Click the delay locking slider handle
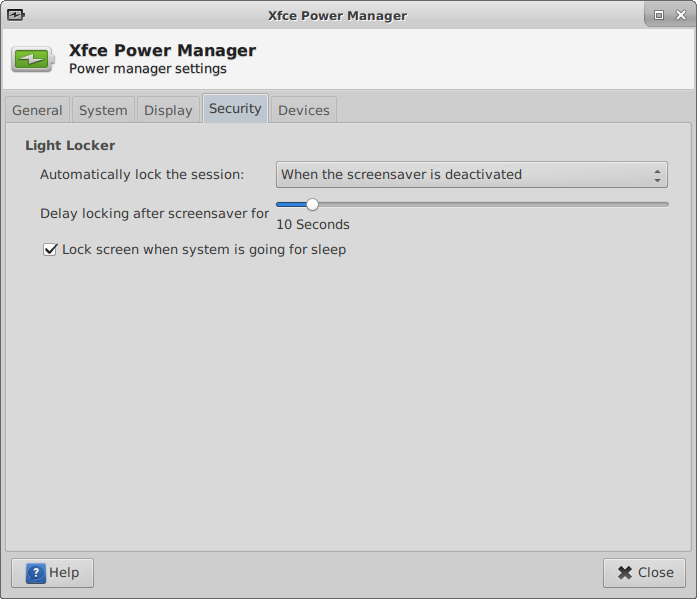Image resolution: width=697 pixels, height=599 pixels. tap(312, 204)
